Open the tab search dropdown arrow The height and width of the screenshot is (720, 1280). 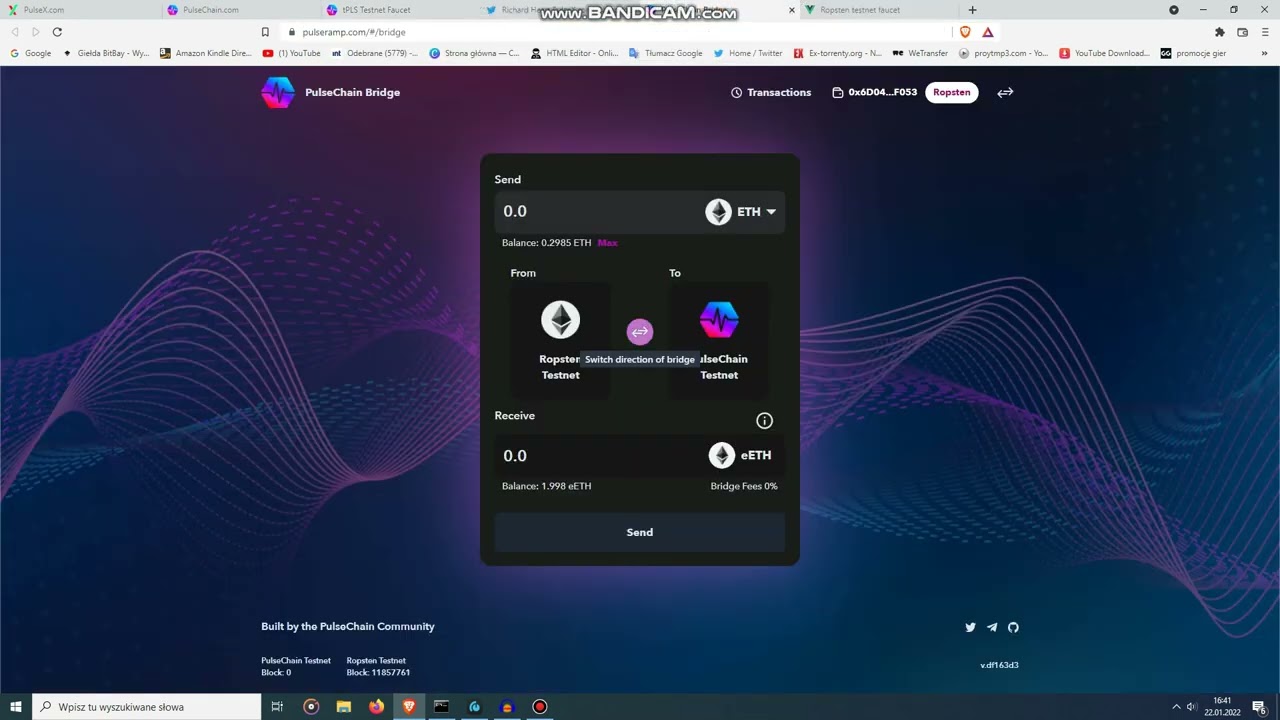(1174, 10)
